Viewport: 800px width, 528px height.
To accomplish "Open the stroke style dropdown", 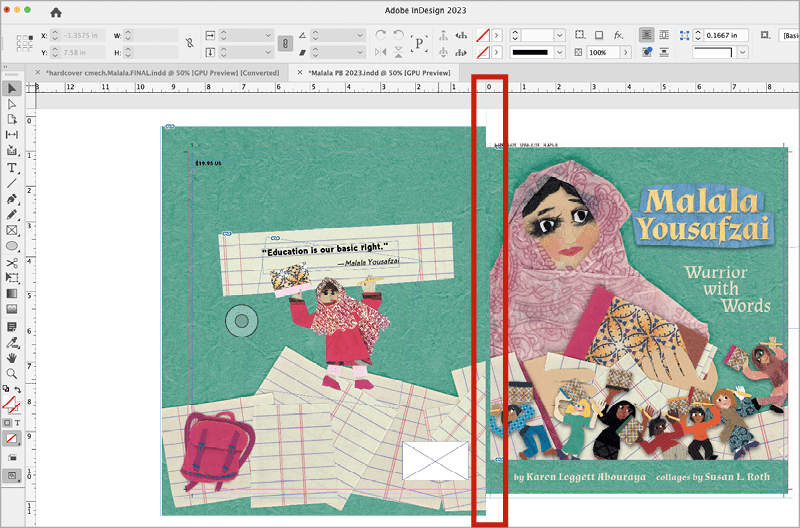I will tap(560, 52).
